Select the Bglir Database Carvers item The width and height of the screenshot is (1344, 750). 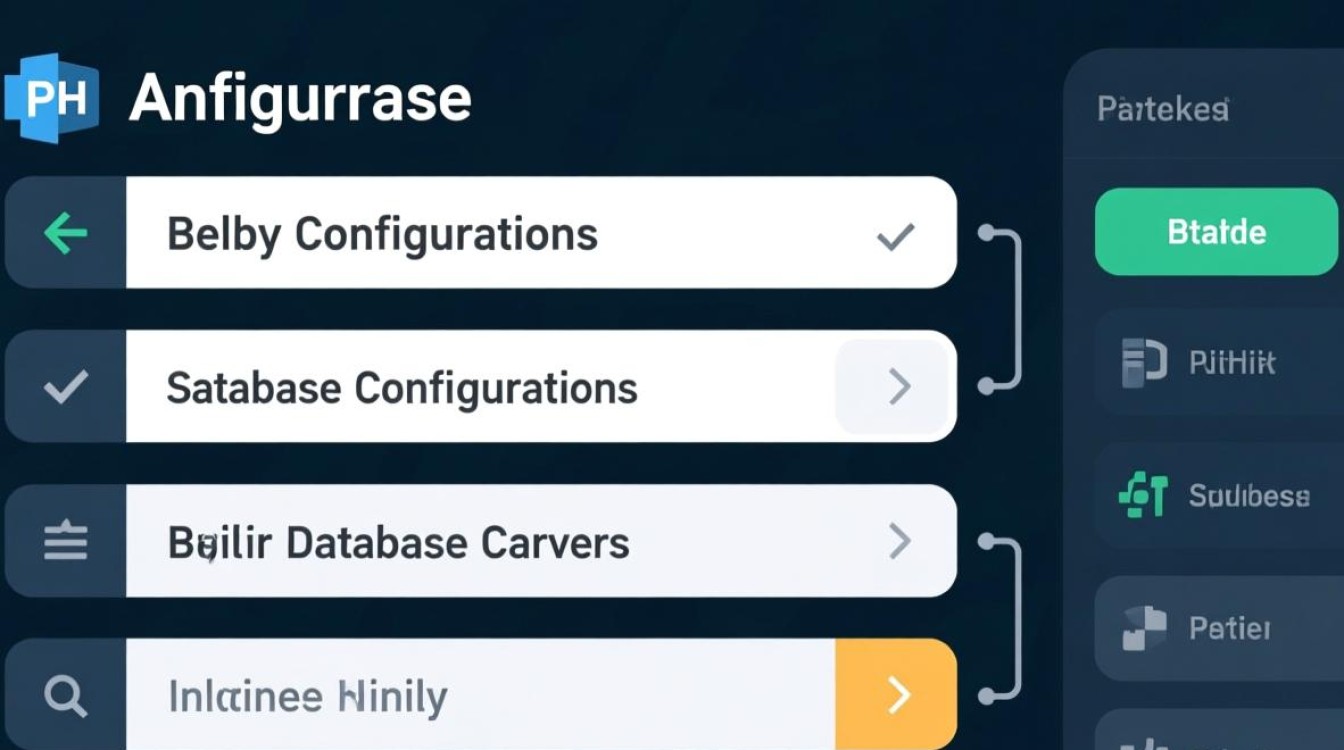pos(398,543)
